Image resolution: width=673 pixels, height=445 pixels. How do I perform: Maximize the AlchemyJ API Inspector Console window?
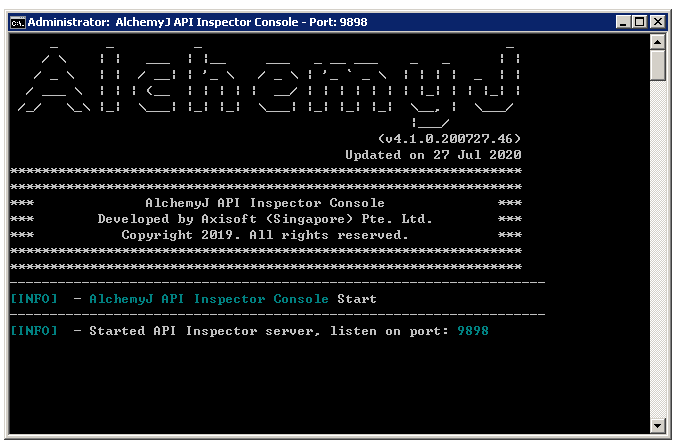640,22
